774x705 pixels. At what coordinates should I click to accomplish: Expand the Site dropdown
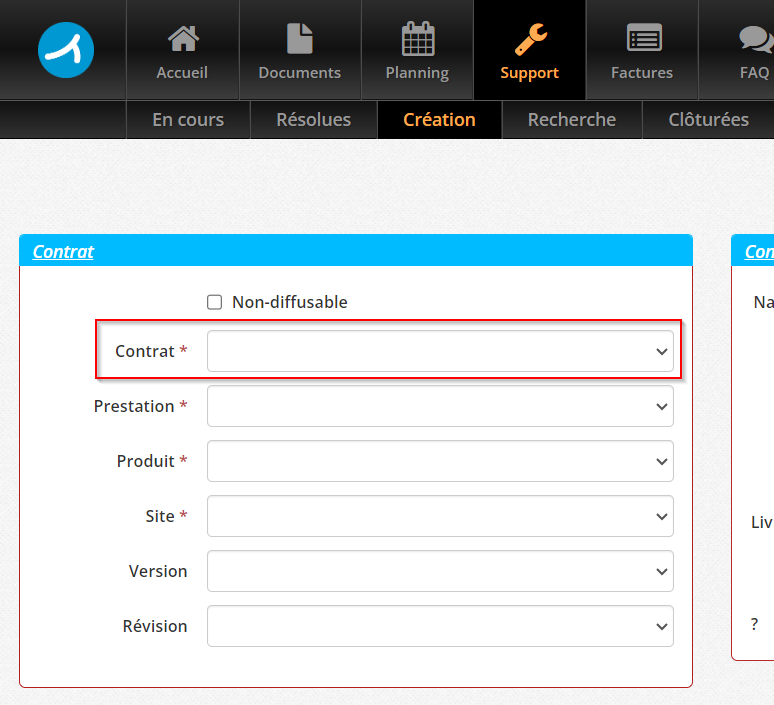click(x=440, y=516)
